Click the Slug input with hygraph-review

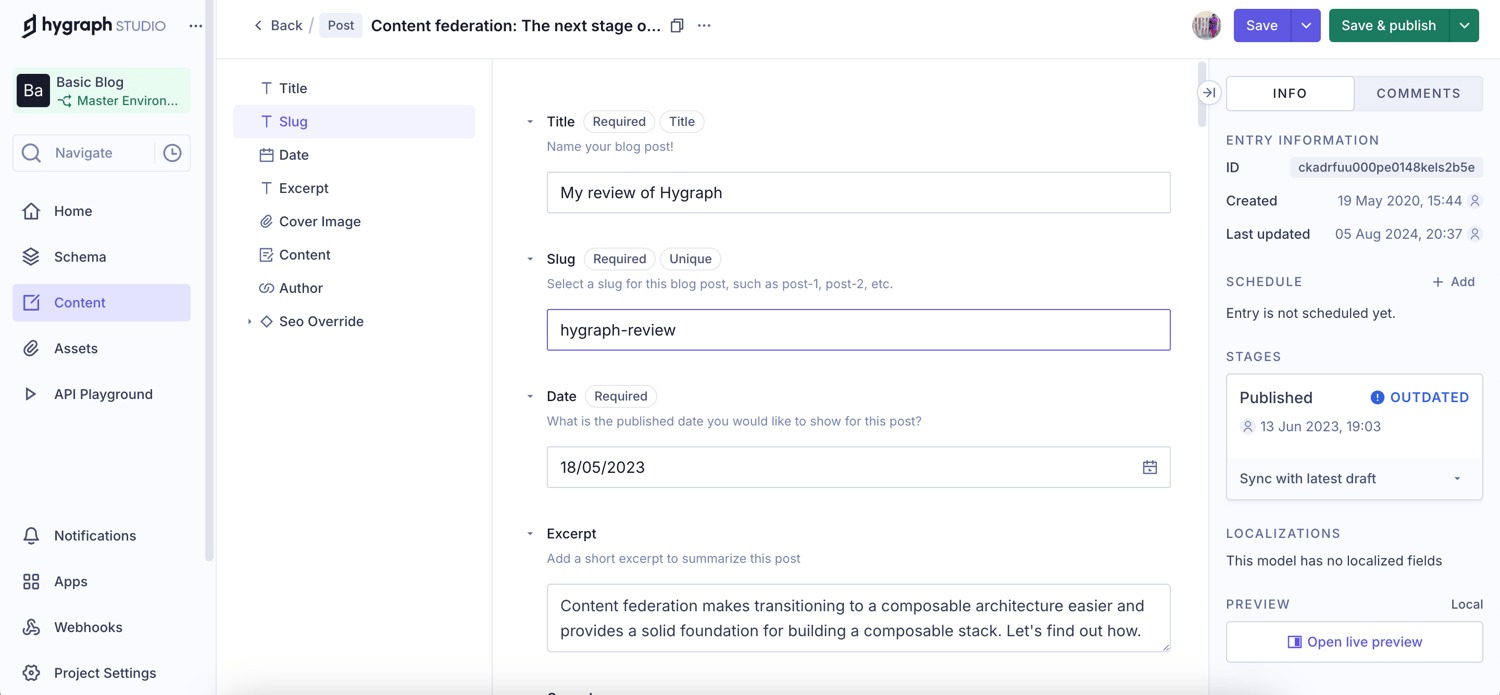pos(858,330)
